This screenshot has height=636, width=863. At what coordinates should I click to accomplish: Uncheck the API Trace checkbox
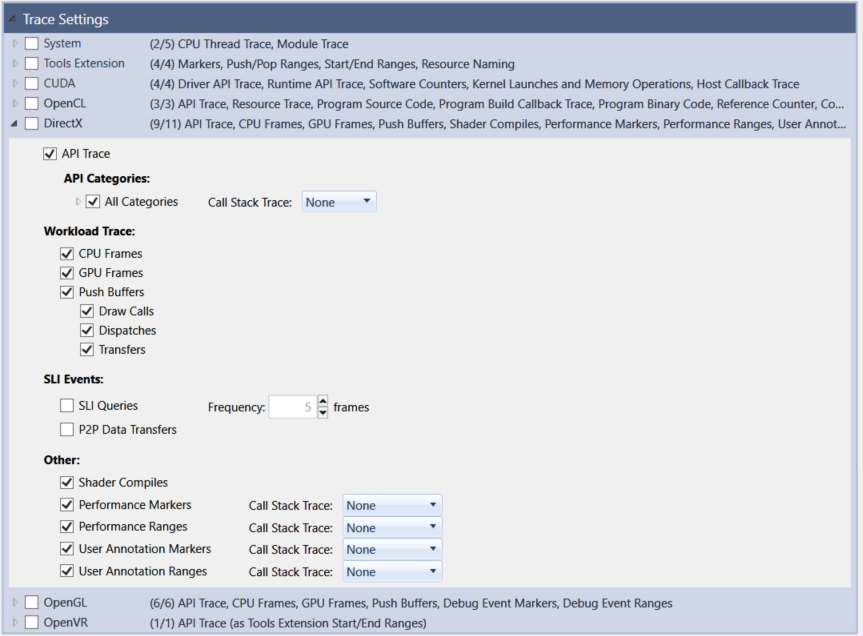pyautogui.click(x=50, y=153)
